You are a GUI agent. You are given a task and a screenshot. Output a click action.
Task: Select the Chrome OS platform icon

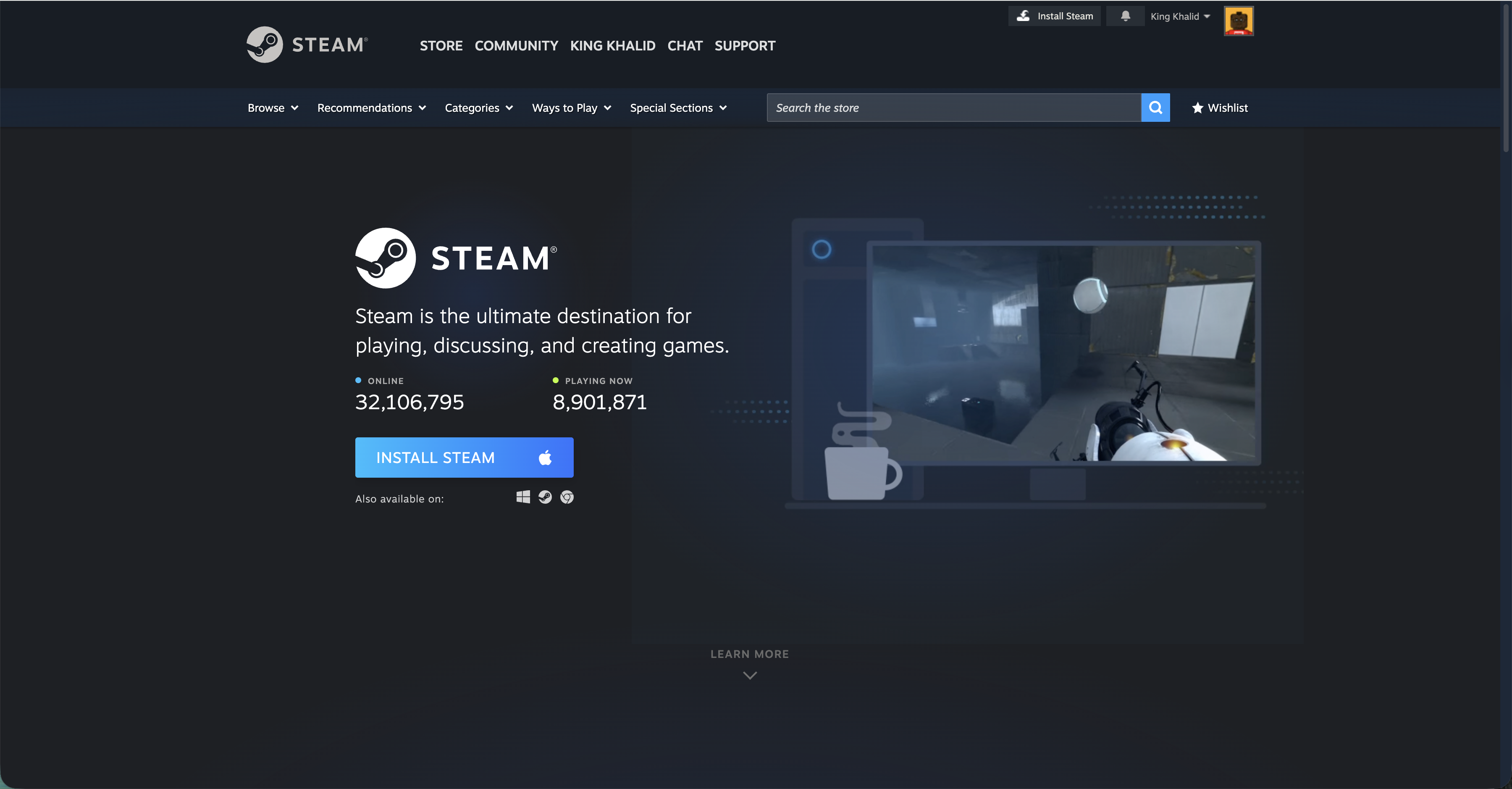pos(567,497)
